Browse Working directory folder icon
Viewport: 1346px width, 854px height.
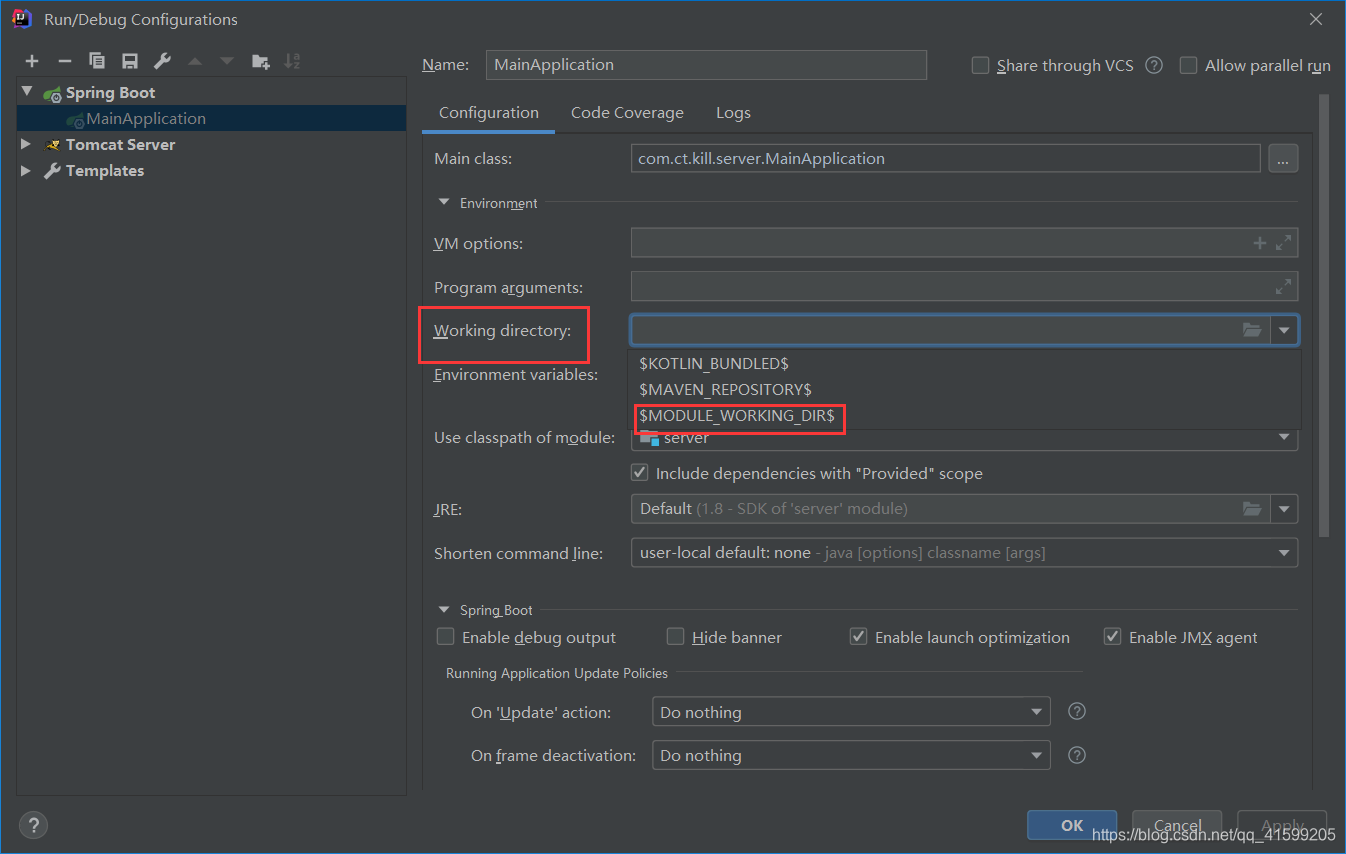click(1252, 330)
